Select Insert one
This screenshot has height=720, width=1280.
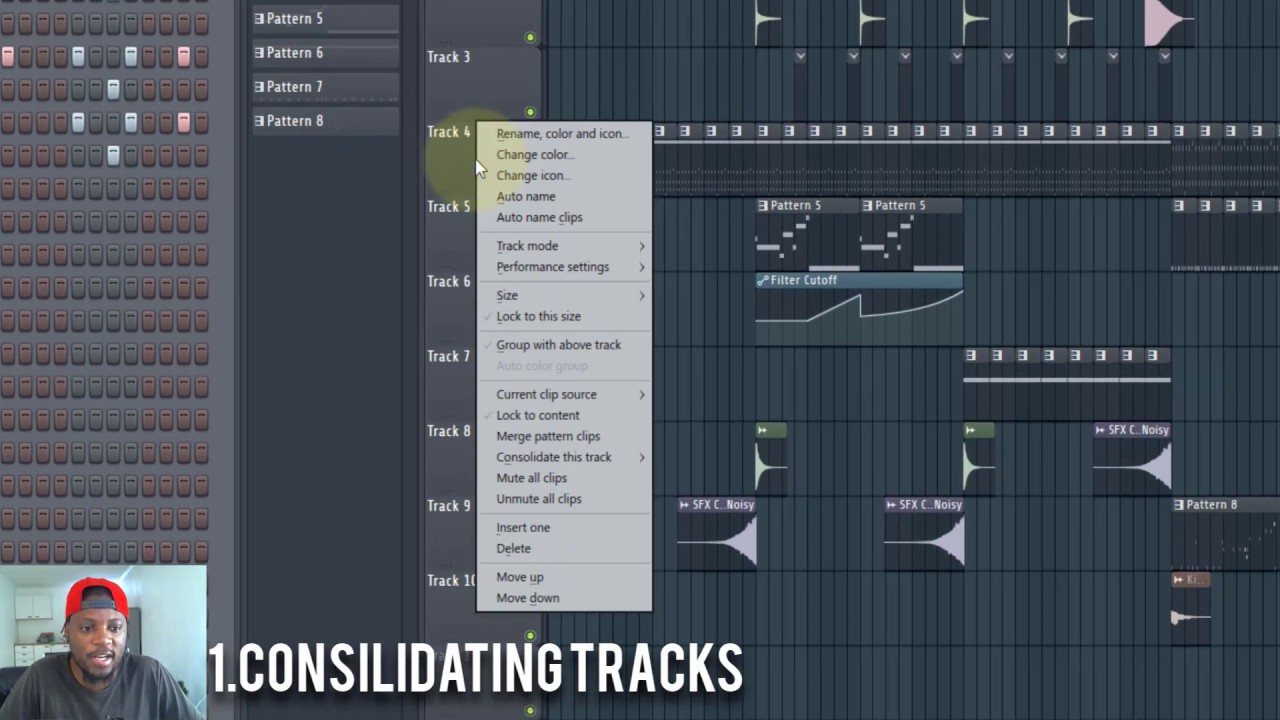(523, 527)
